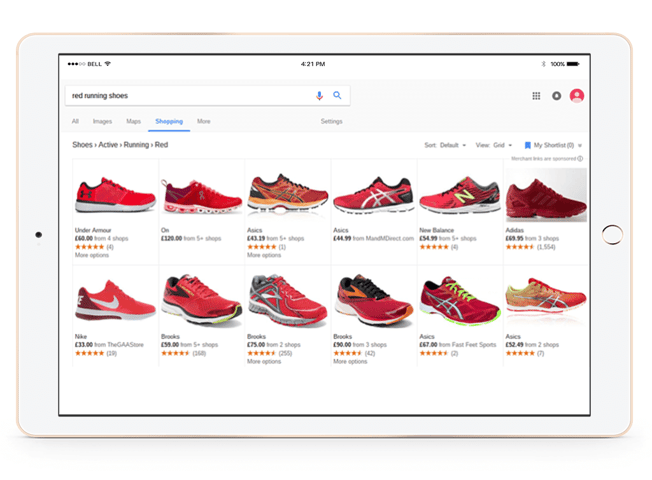Viewport: 652px width, 480px height.
Task: Click the Adidas product name
Action: [x=515, y=230]
